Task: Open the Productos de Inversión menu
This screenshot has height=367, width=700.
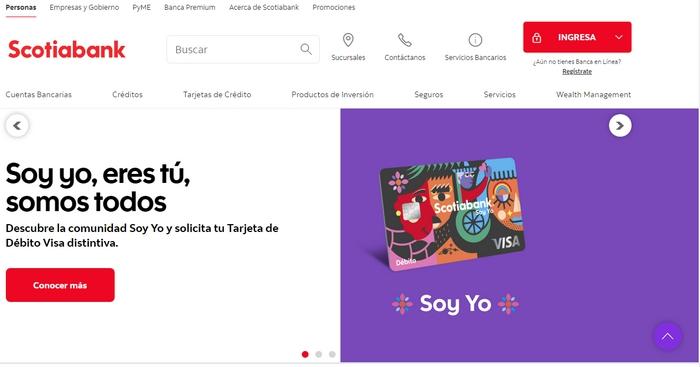Action: tap(333, 95)
